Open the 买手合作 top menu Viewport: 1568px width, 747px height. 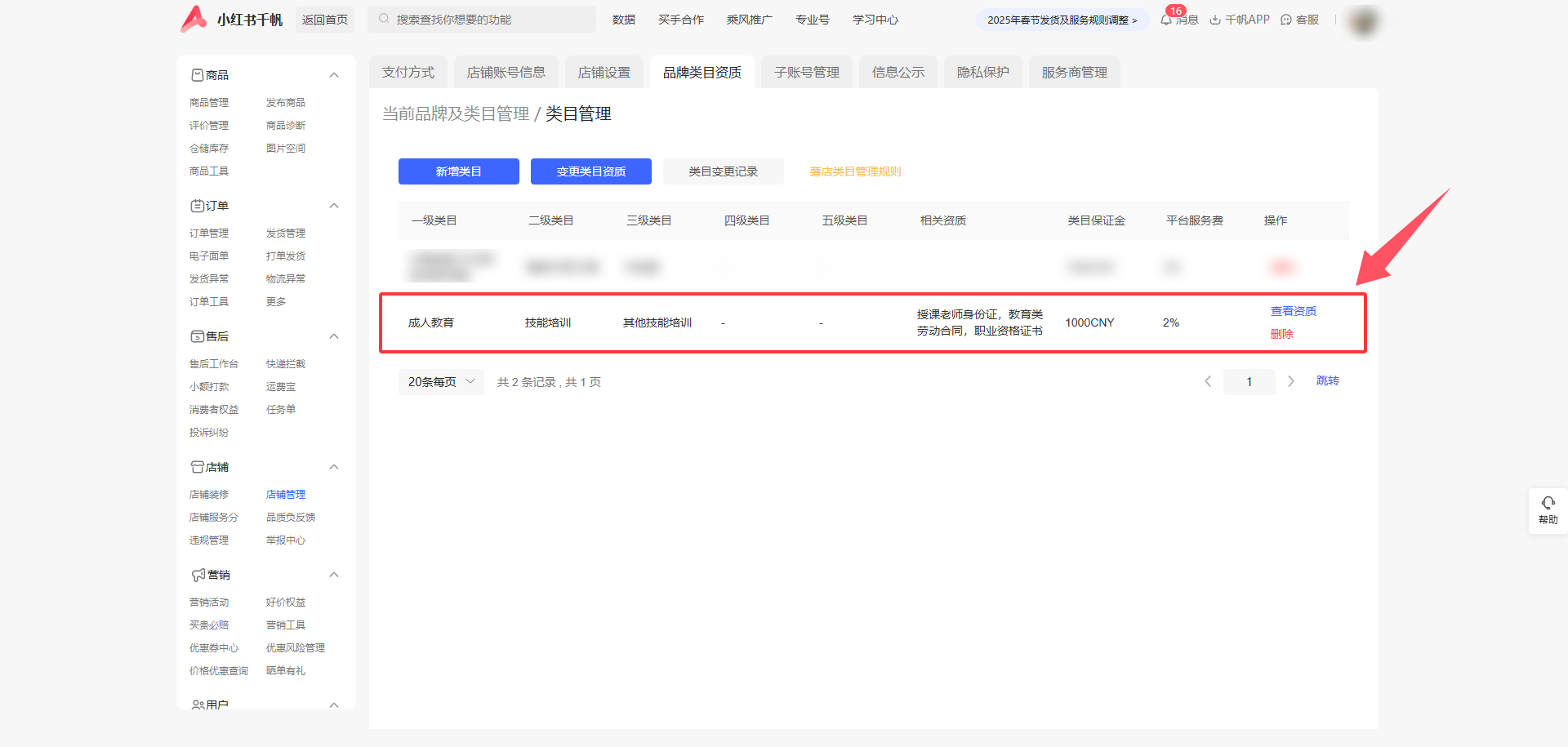(681, 20)
